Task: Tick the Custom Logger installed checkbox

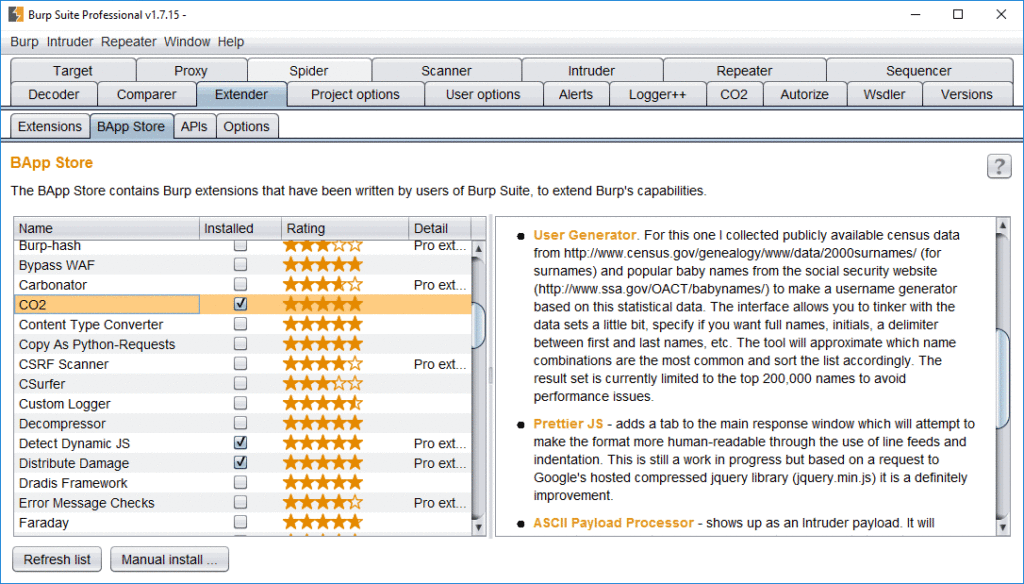Action: (240, 403)
